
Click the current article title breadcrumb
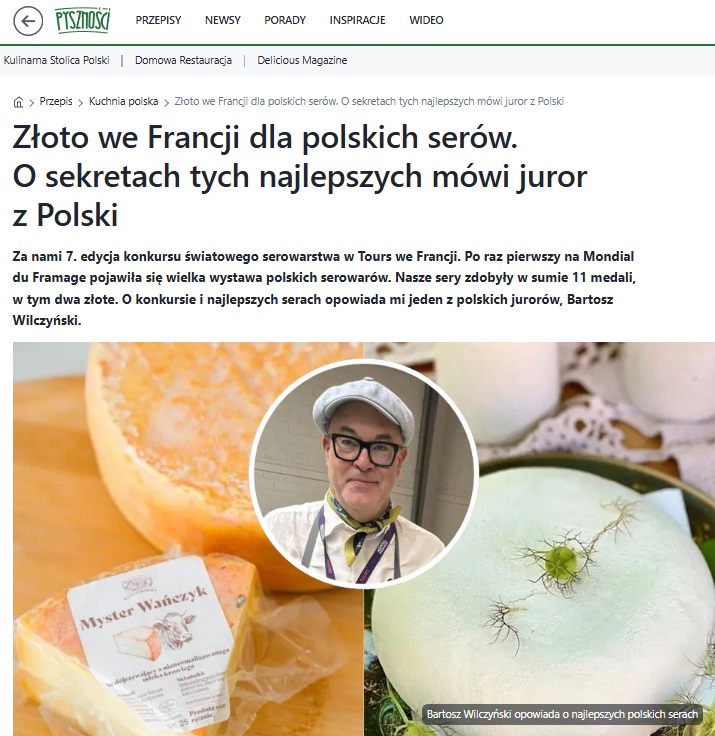[x=369, y=101]
